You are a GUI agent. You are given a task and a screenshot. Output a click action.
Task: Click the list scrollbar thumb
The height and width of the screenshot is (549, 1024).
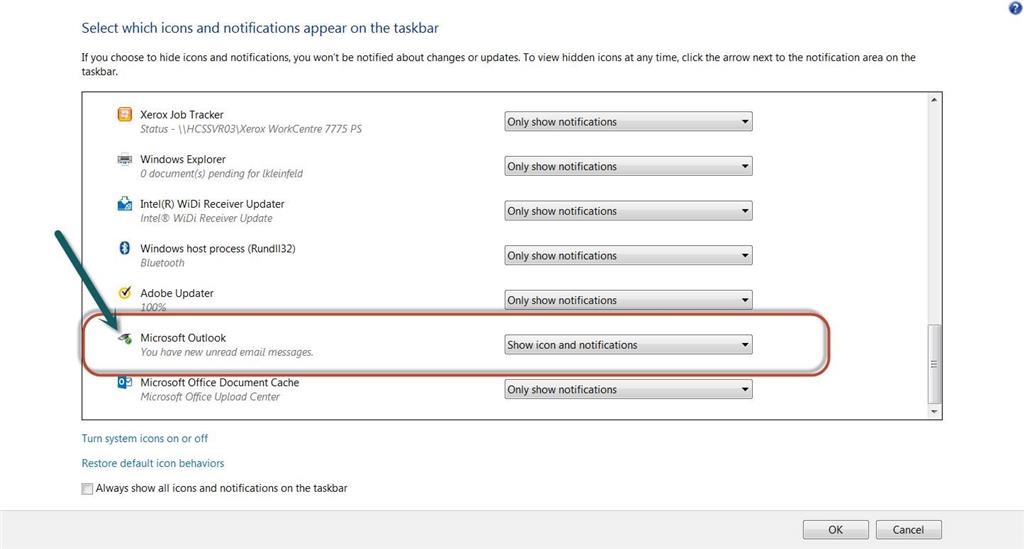935,364
